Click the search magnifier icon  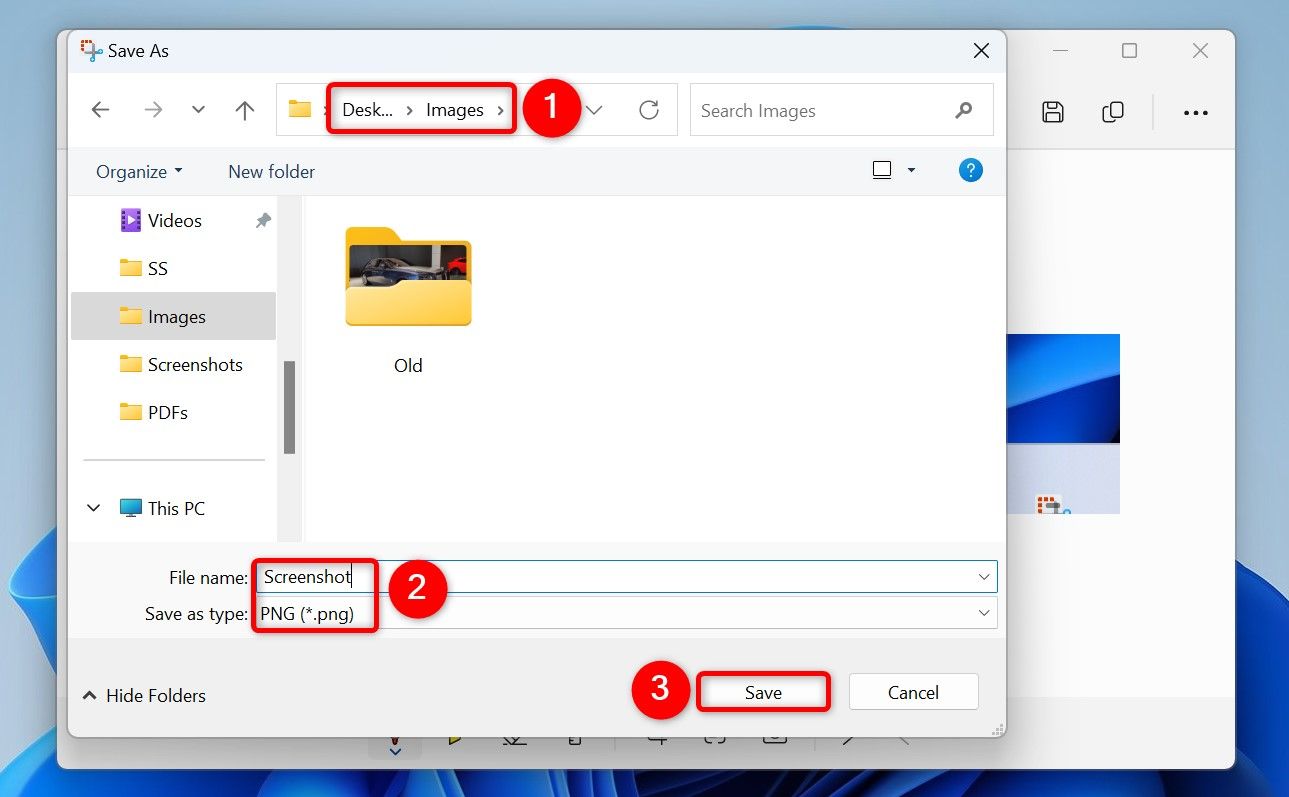962,110
